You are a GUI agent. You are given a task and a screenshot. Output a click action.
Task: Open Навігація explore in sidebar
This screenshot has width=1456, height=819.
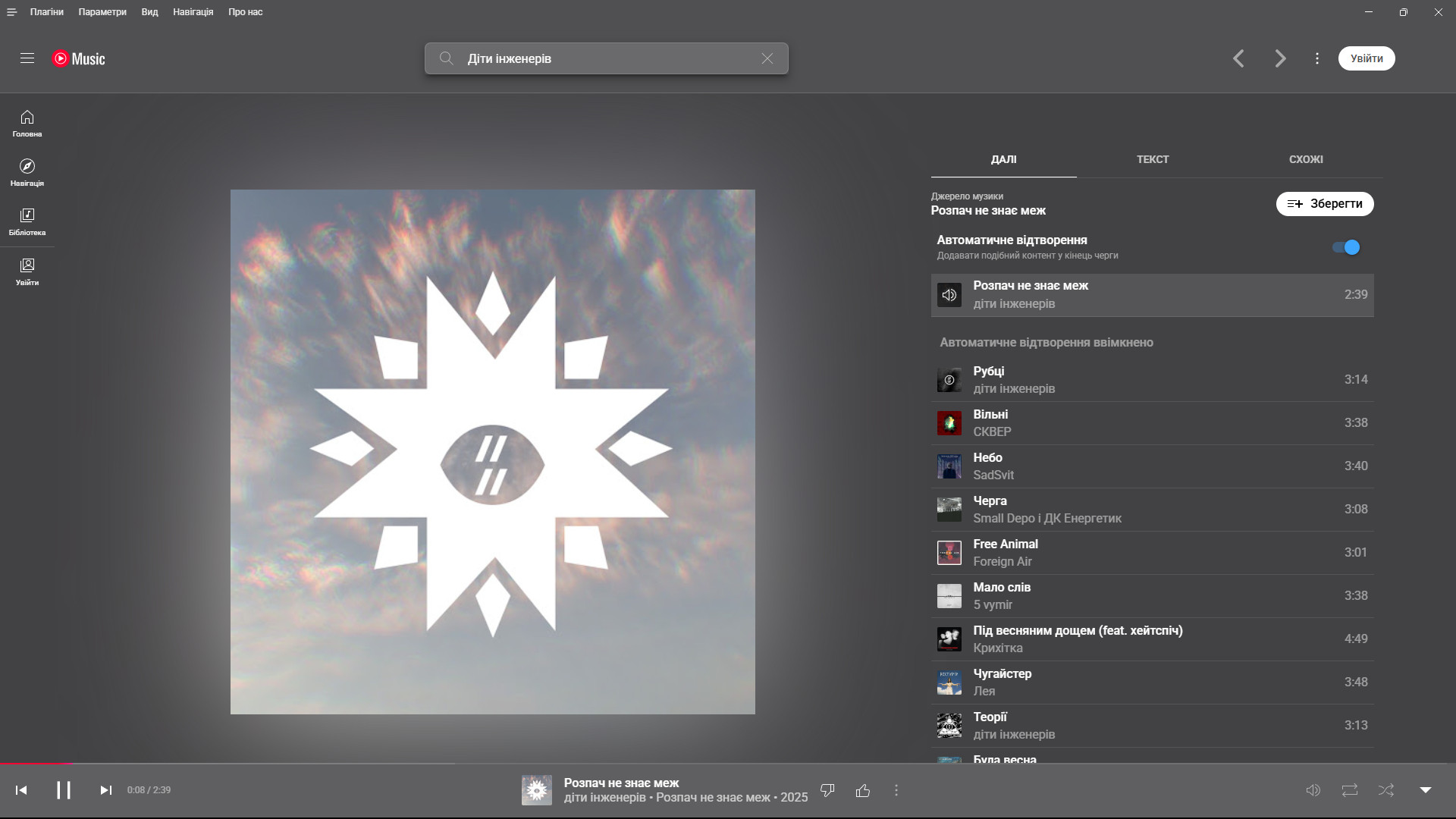pyautogui.click(x=27, y=172)
